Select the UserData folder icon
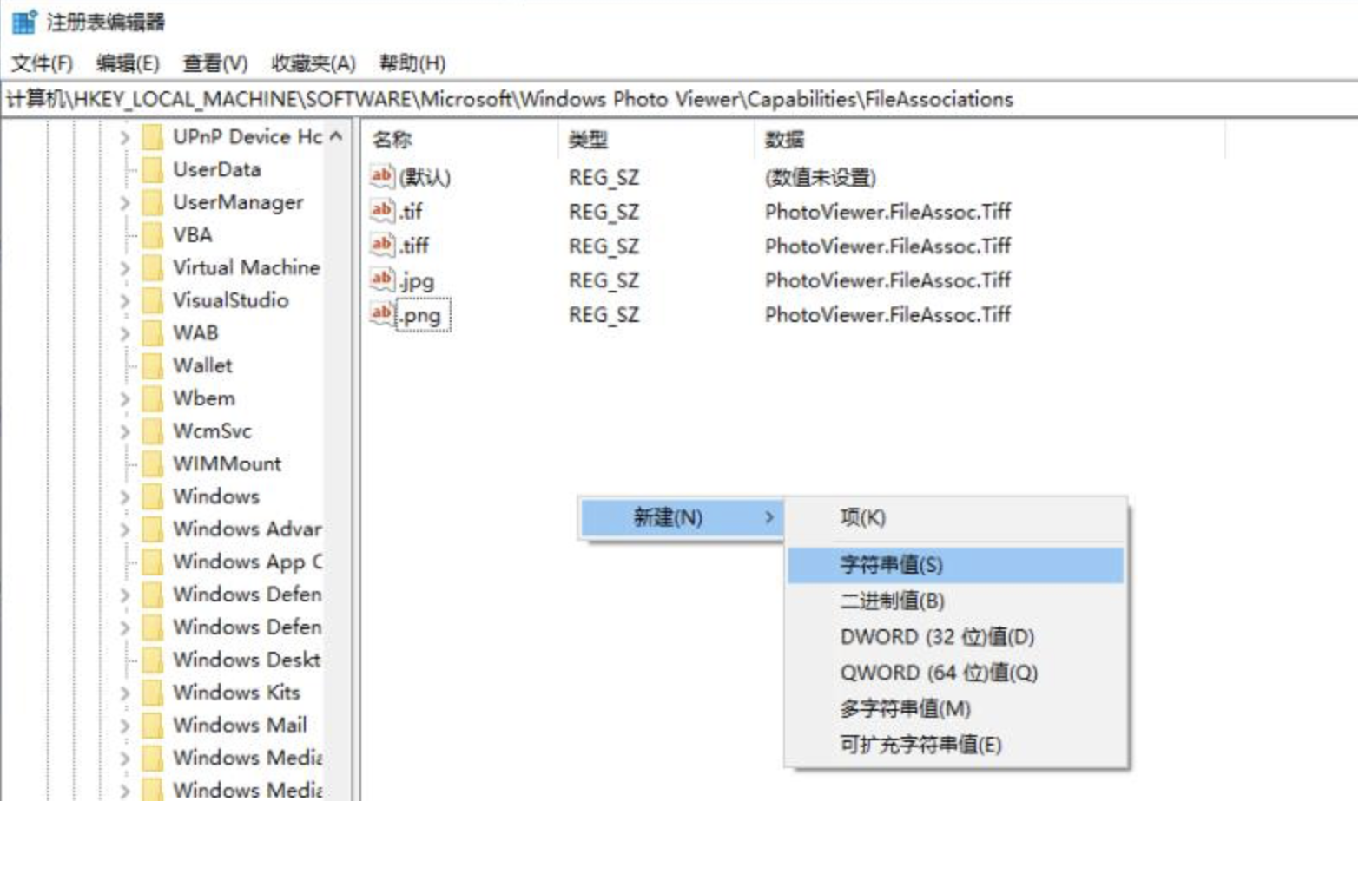The width and height of the screenshot is (1372, 887). [153, 169]
